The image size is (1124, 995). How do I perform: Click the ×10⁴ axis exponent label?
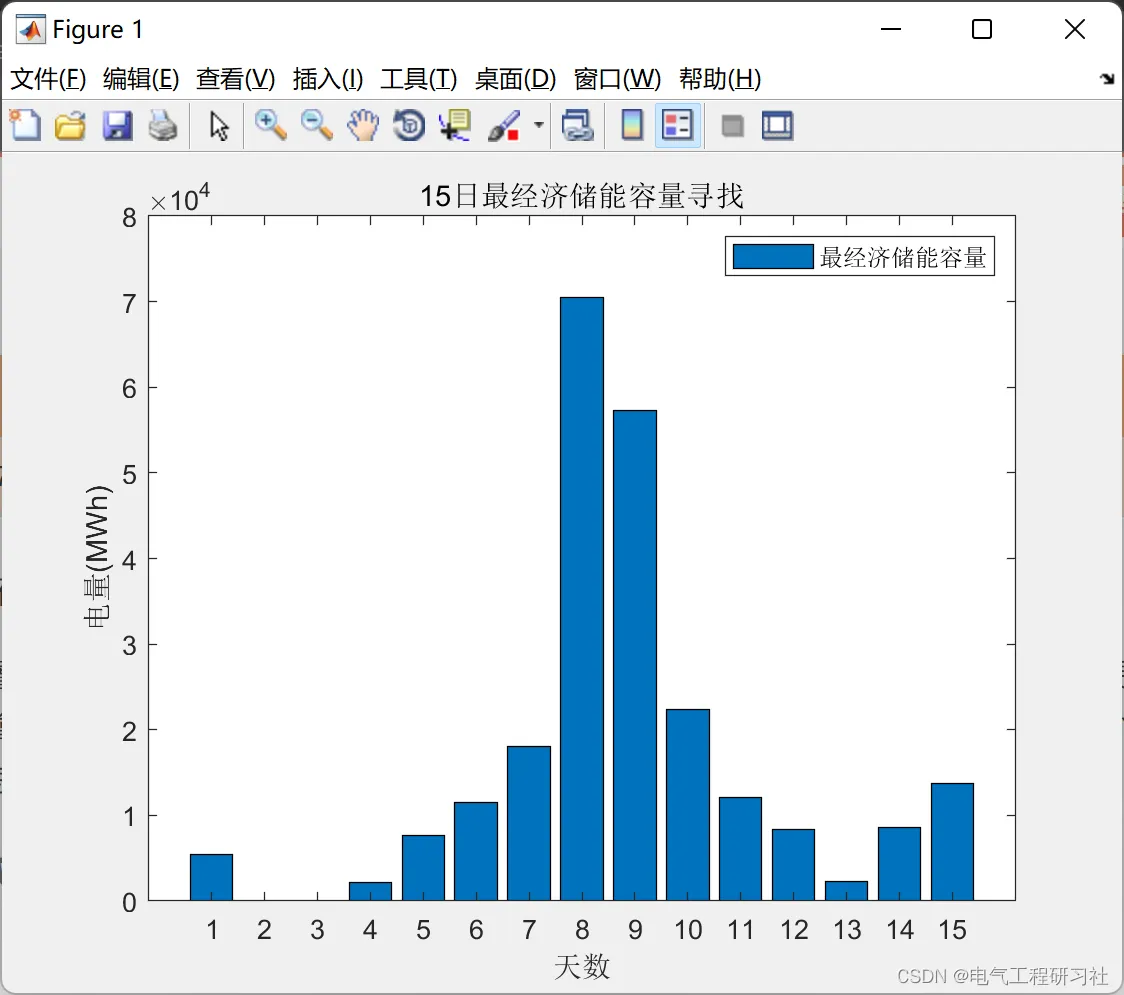[x=180, y=198]
